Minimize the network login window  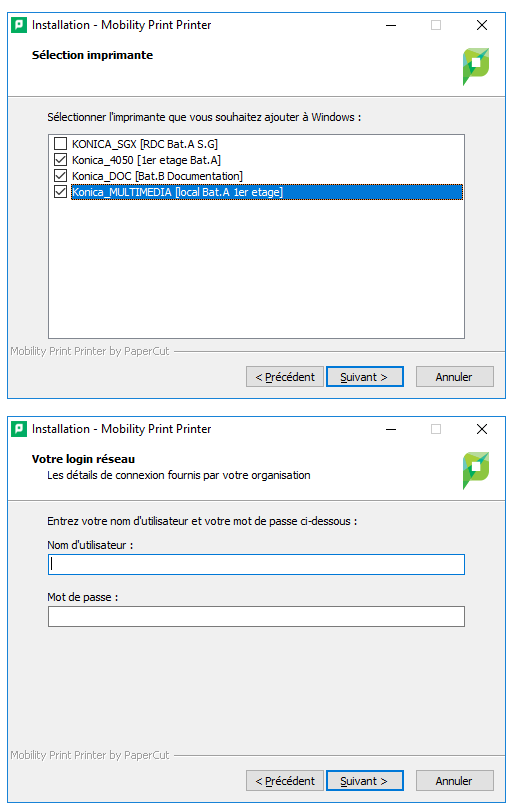click(391, 429)
